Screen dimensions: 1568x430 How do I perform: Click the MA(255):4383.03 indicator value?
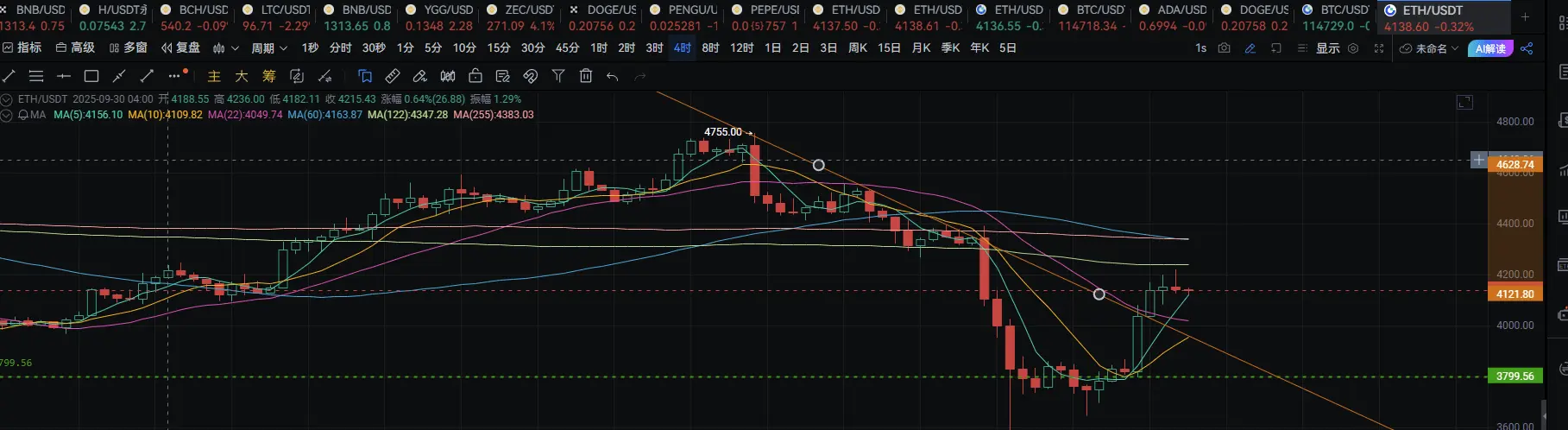click(x=494, y=114)
